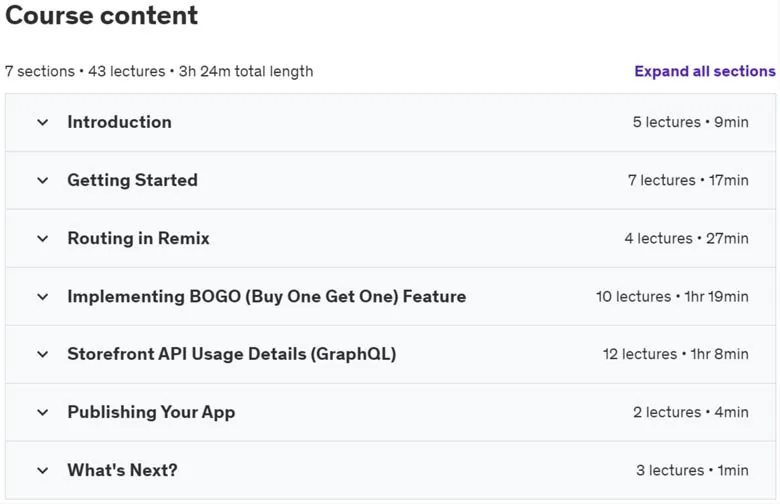Click the chevron beside Storefront API Usage Details
780x504 pixels.
coord(43,355)
